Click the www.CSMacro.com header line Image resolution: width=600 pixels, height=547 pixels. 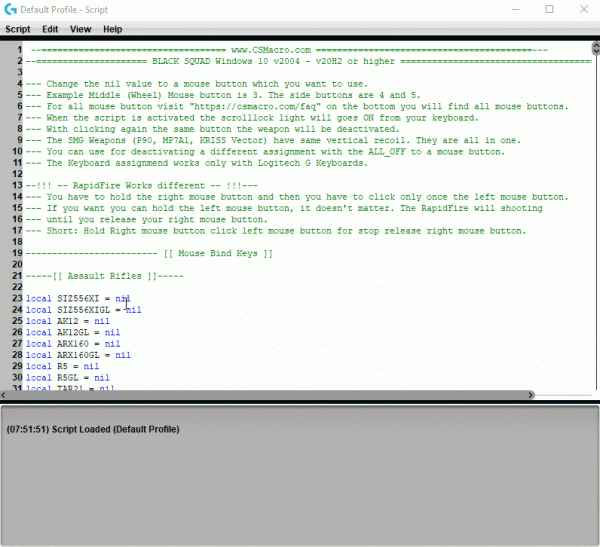tap(271, 49)
